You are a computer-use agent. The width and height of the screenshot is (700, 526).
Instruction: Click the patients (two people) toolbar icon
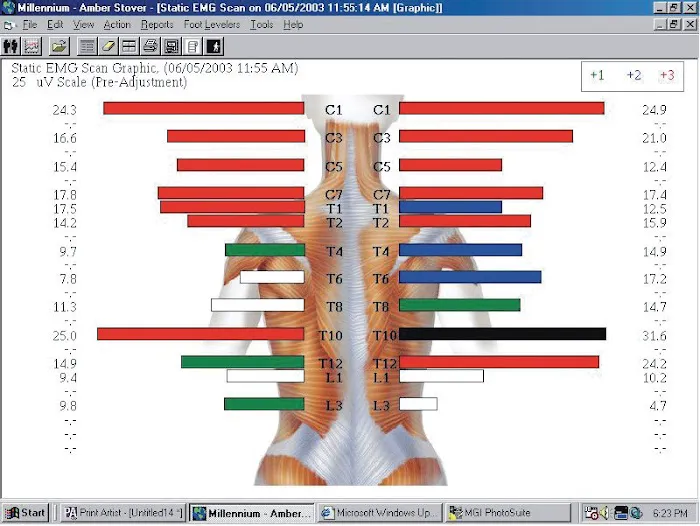tap(12, 46)
